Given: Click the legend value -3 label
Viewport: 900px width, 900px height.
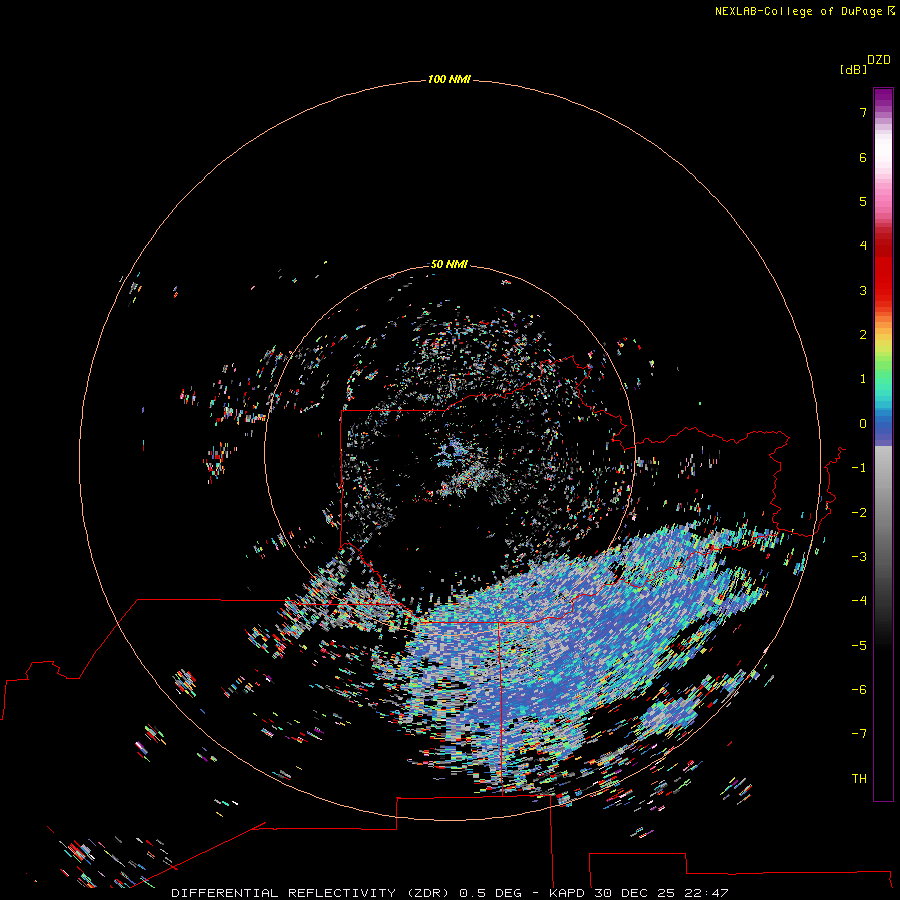Looking at the screenshot, I should 859,557.
